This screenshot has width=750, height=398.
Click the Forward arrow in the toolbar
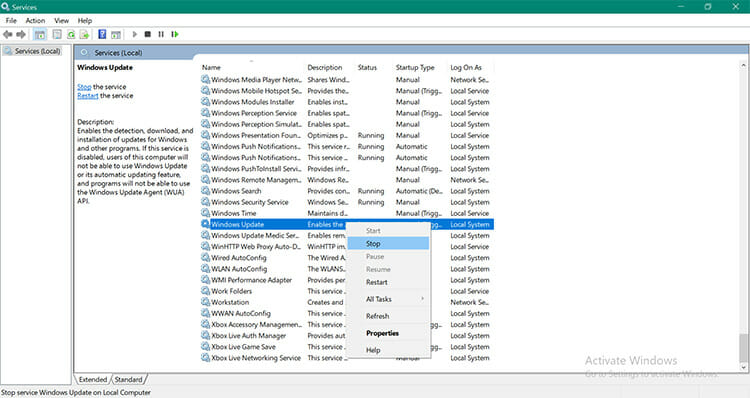coord(21,34)
